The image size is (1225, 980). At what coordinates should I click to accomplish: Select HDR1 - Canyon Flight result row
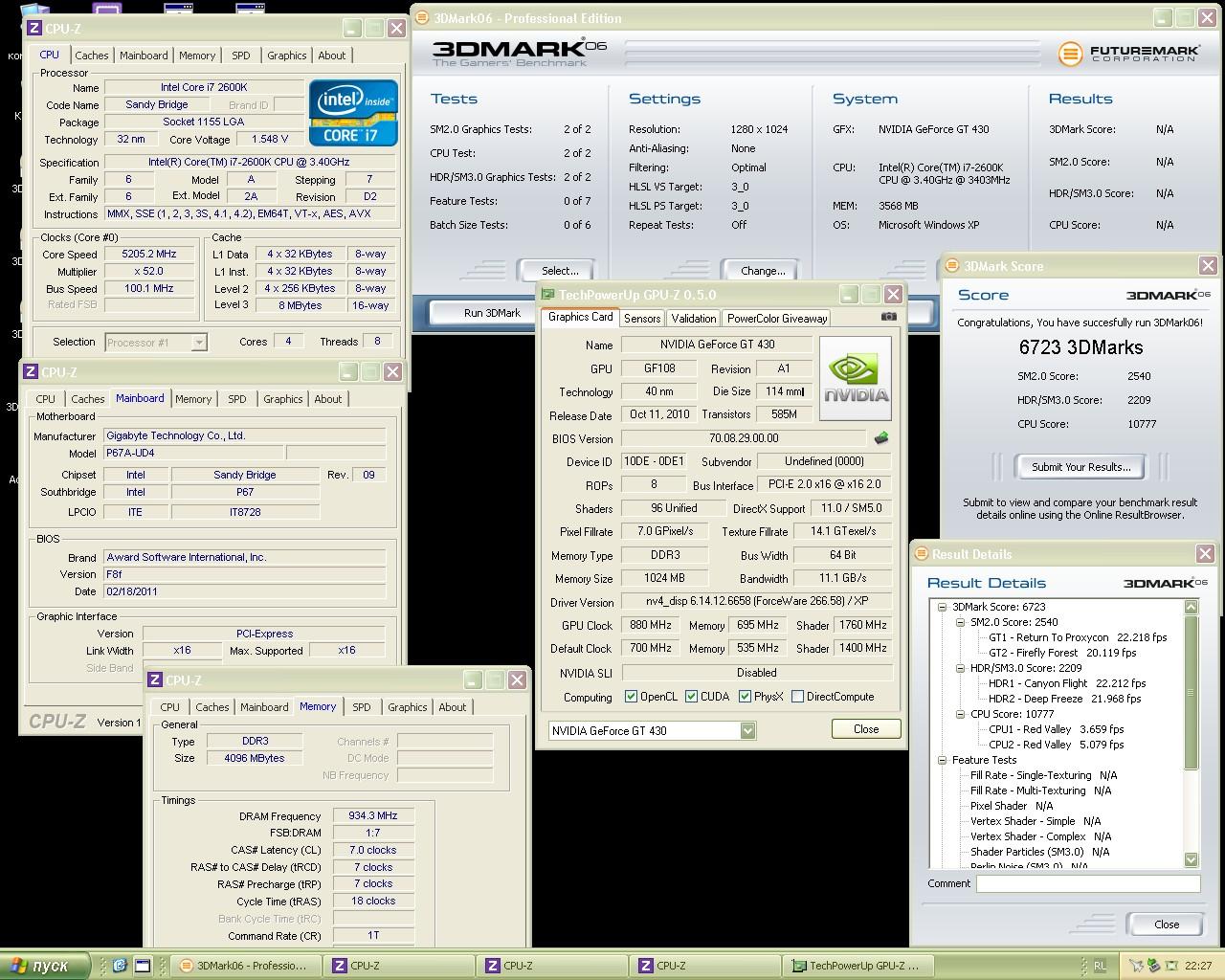tap(1066, 683)
